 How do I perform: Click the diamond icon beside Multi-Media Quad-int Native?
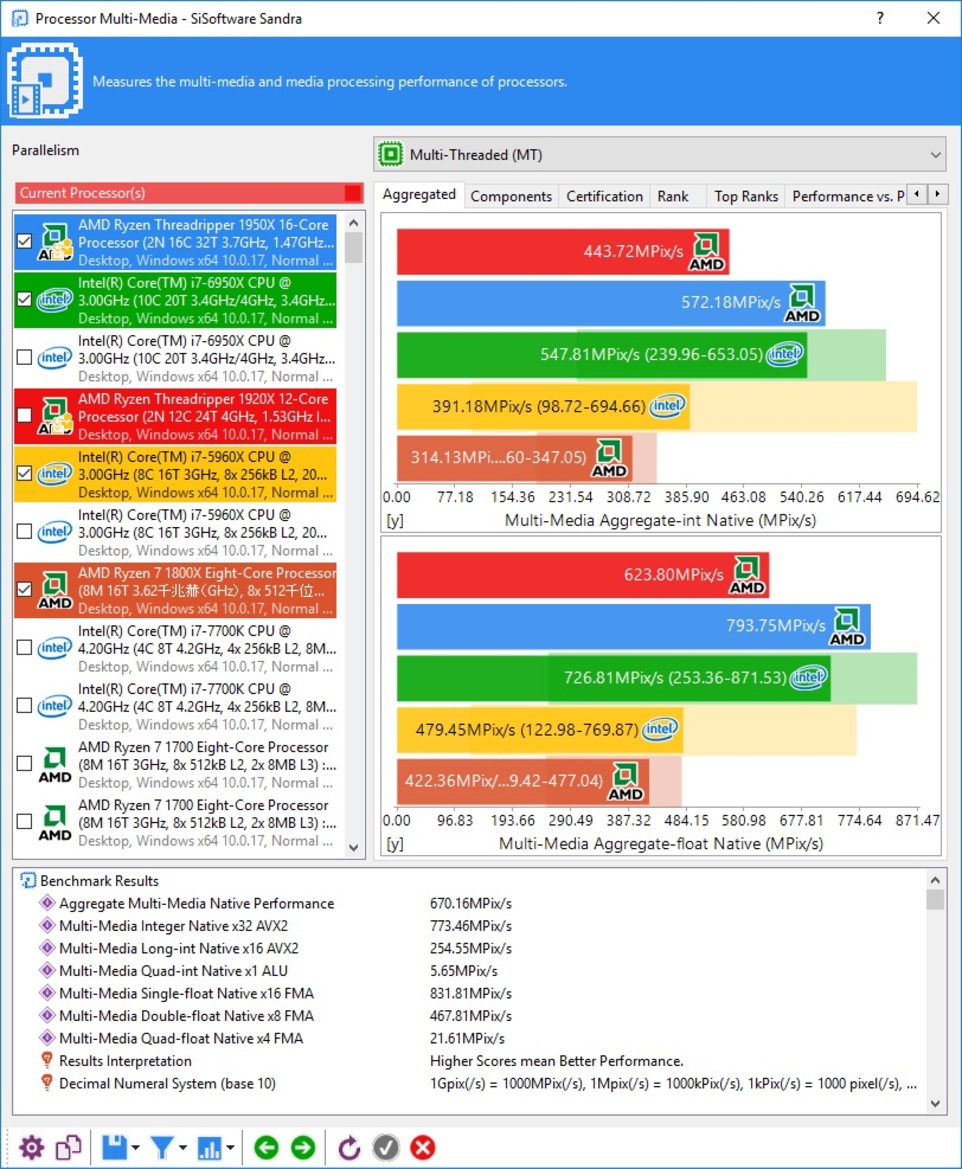click(x=47, y=971)
